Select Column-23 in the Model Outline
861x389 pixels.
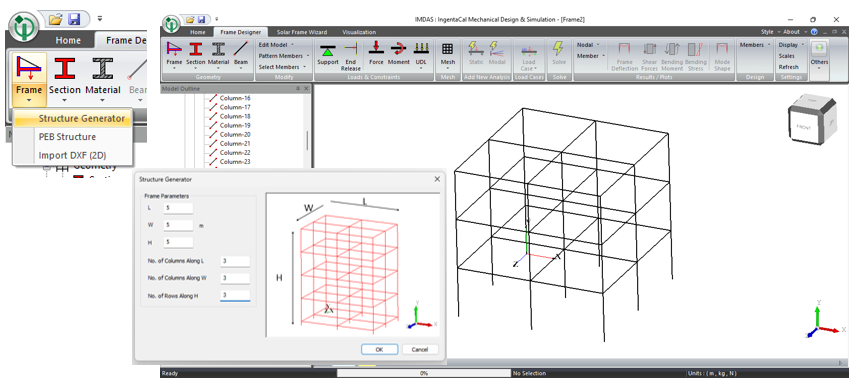pyautogui.click(x=235, y=162)
